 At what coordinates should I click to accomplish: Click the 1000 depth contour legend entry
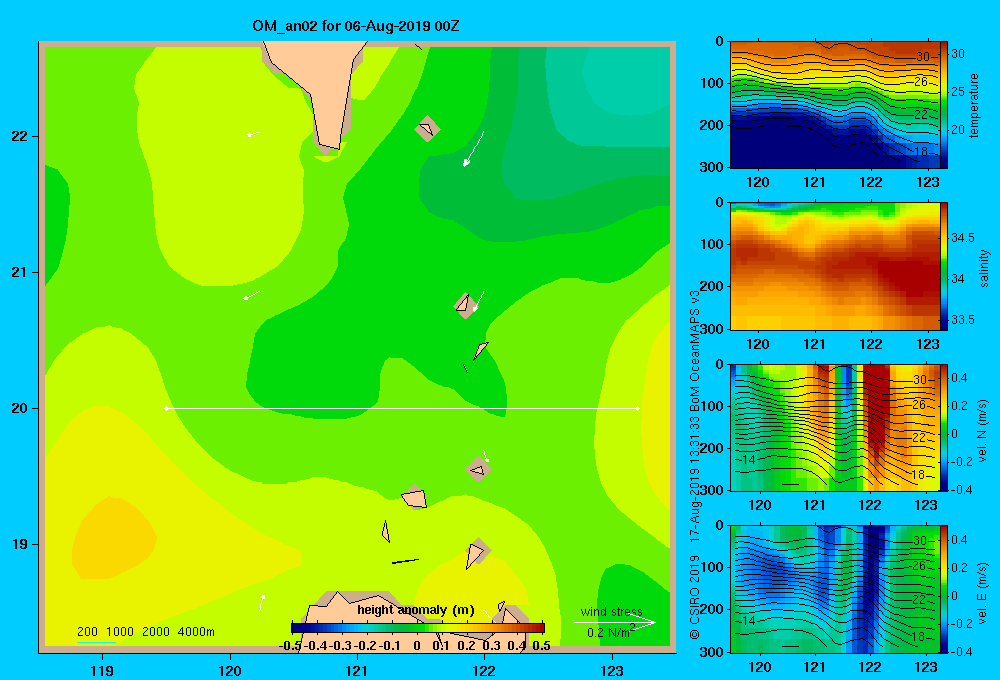[x=120, y=632]
